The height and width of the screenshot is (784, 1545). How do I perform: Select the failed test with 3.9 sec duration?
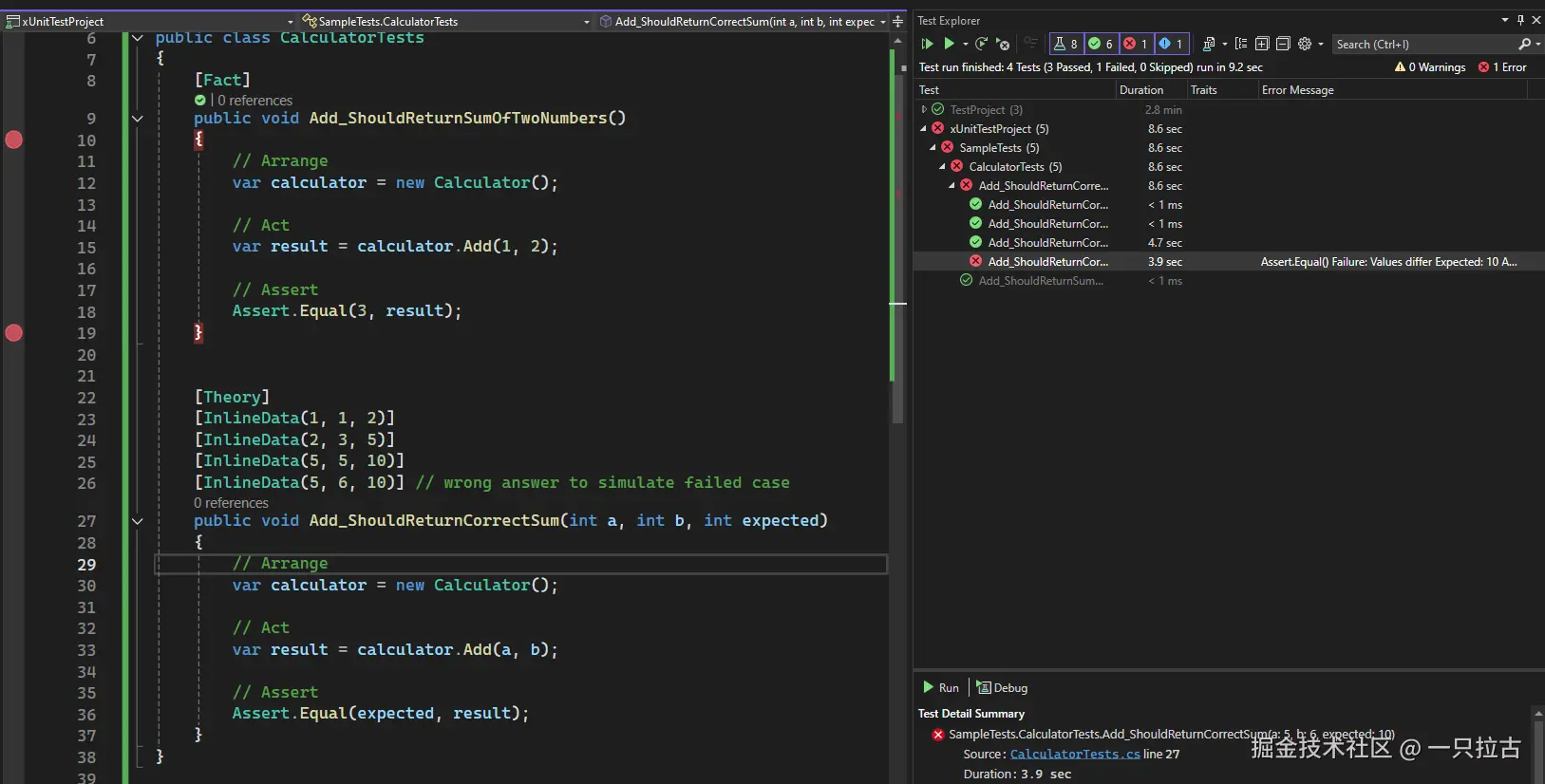(1228, 261)
